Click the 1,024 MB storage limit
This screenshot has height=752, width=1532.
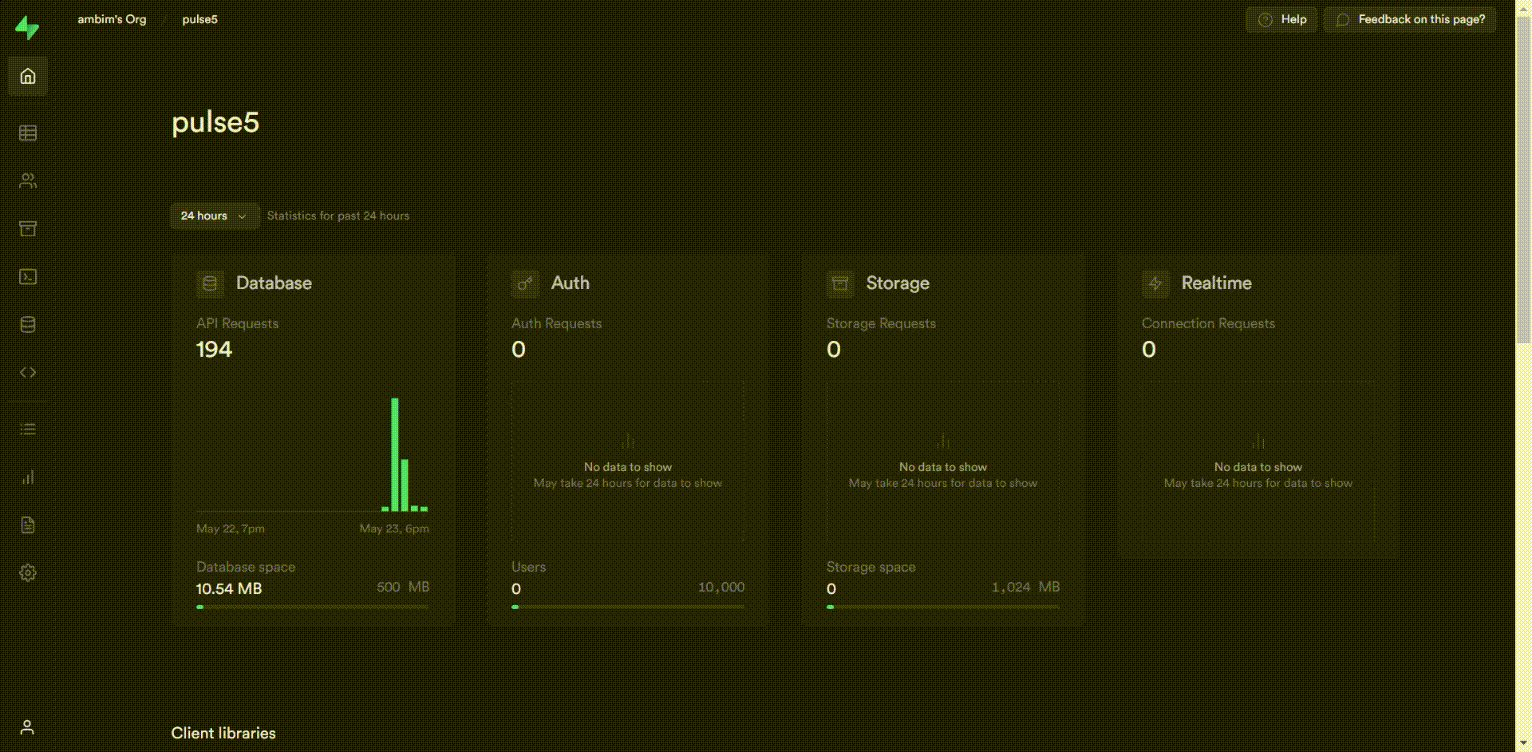point(1025,587)
